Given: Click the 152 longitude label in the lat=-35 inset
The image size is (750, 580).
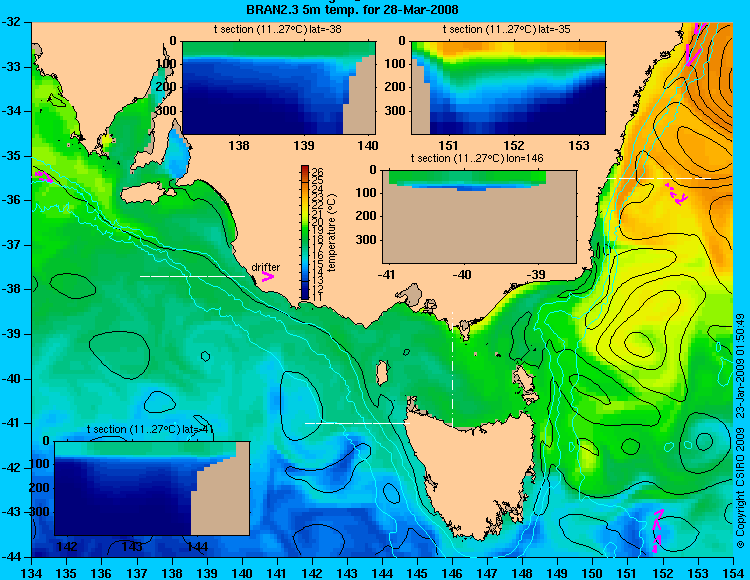Looking at the screenshot, I should (x=514, y=145).
